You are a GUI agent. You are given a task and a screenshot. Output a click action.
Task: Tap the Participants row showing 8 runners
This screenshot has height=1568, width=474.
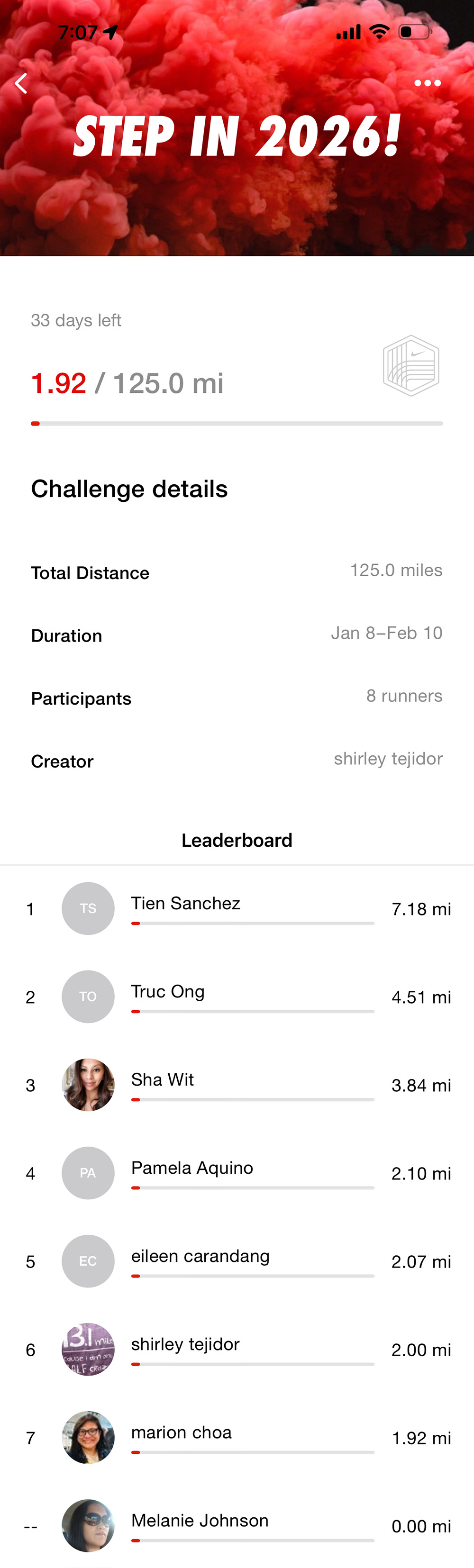pos(237,698)
